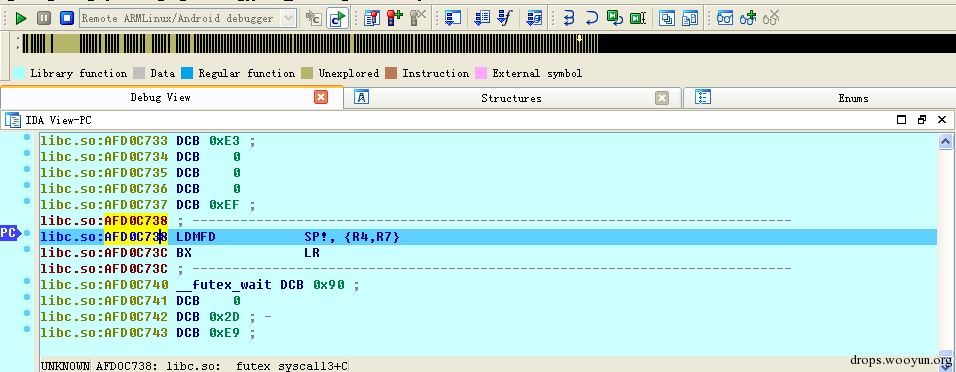The width and height of the screenshot is (956, 372).
Task: Click the __futex_wait label
Action: (x=225, y=285)
